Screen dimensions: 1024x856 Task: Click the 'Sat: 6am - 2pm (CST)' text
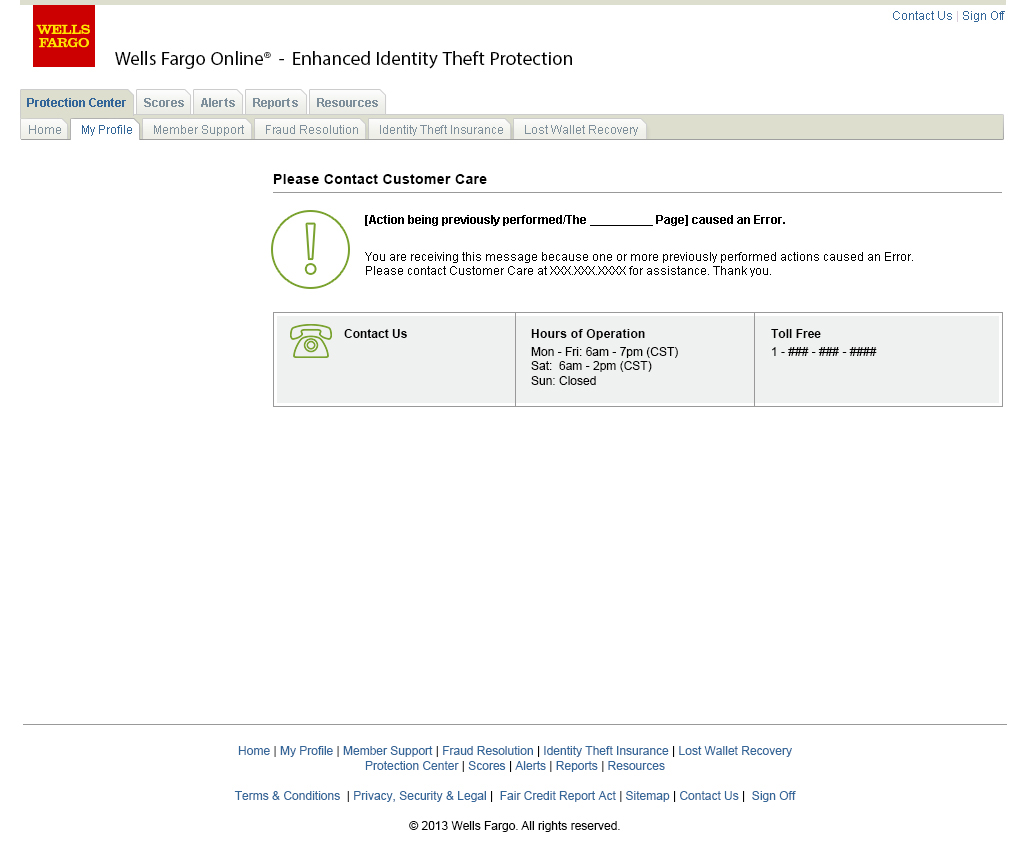(x=592, y=366)
